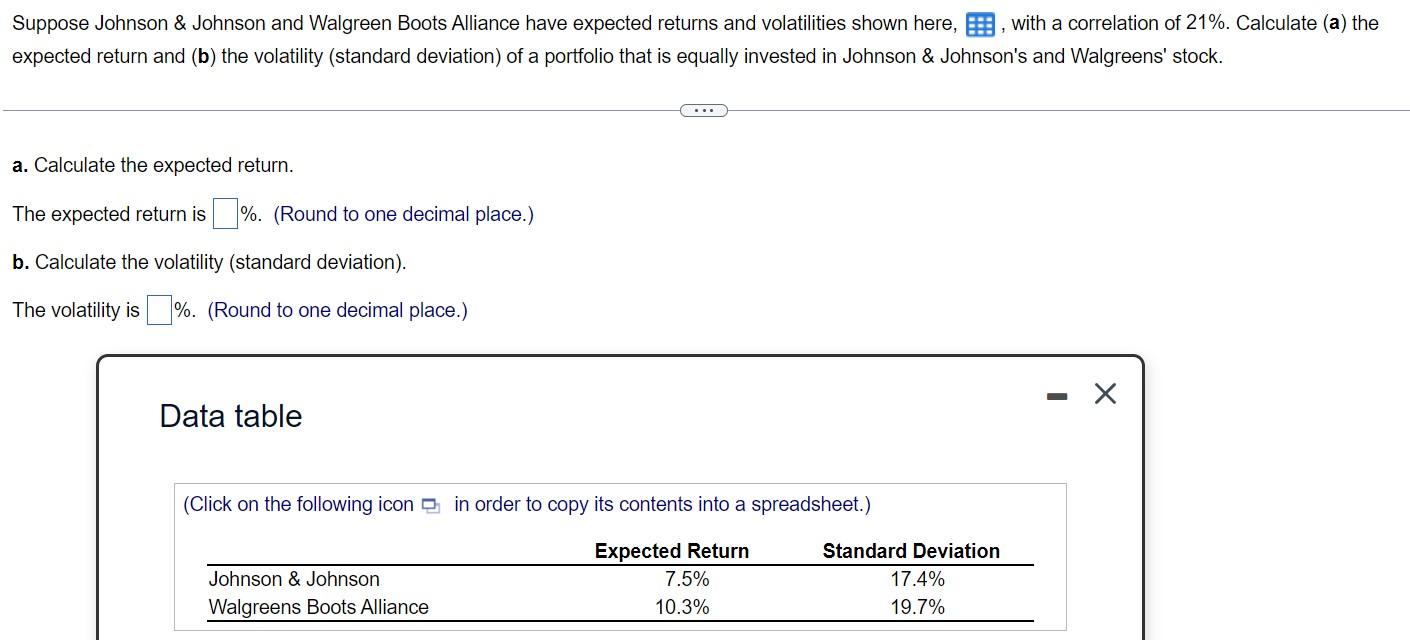1410x640 pixels.
Task: Select the copy icon next to 'Click on the following icon'
Action: [x=430, y=506]
